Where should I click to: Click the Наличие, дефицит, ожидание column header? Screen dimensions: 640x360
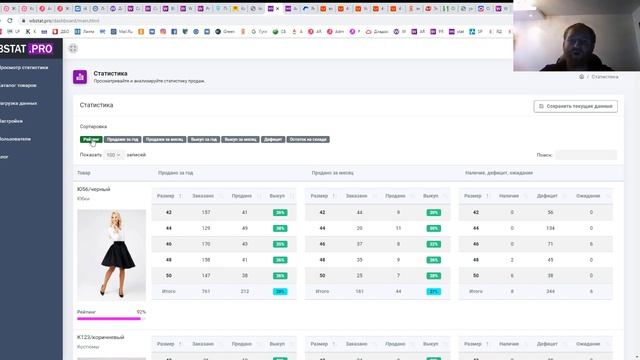point(499,173)
